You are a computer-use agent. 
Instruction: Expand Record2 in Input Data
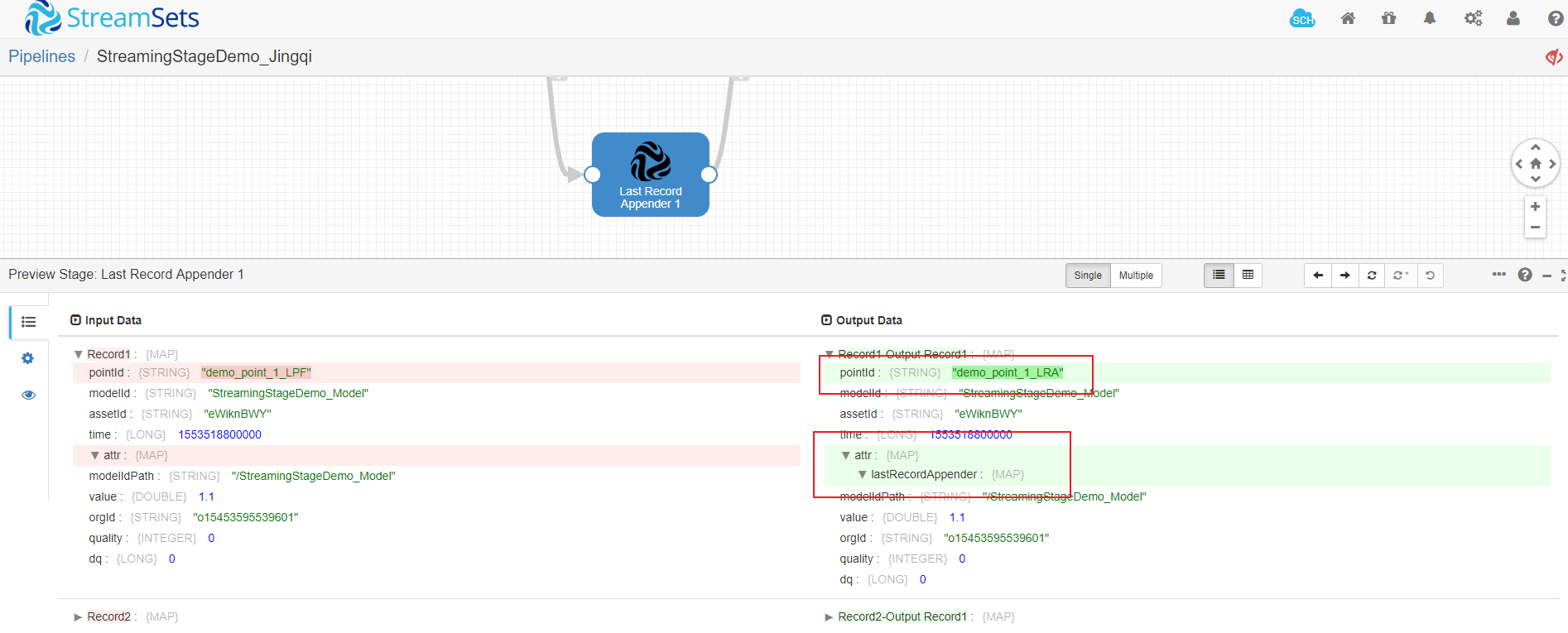pos(78,616)
